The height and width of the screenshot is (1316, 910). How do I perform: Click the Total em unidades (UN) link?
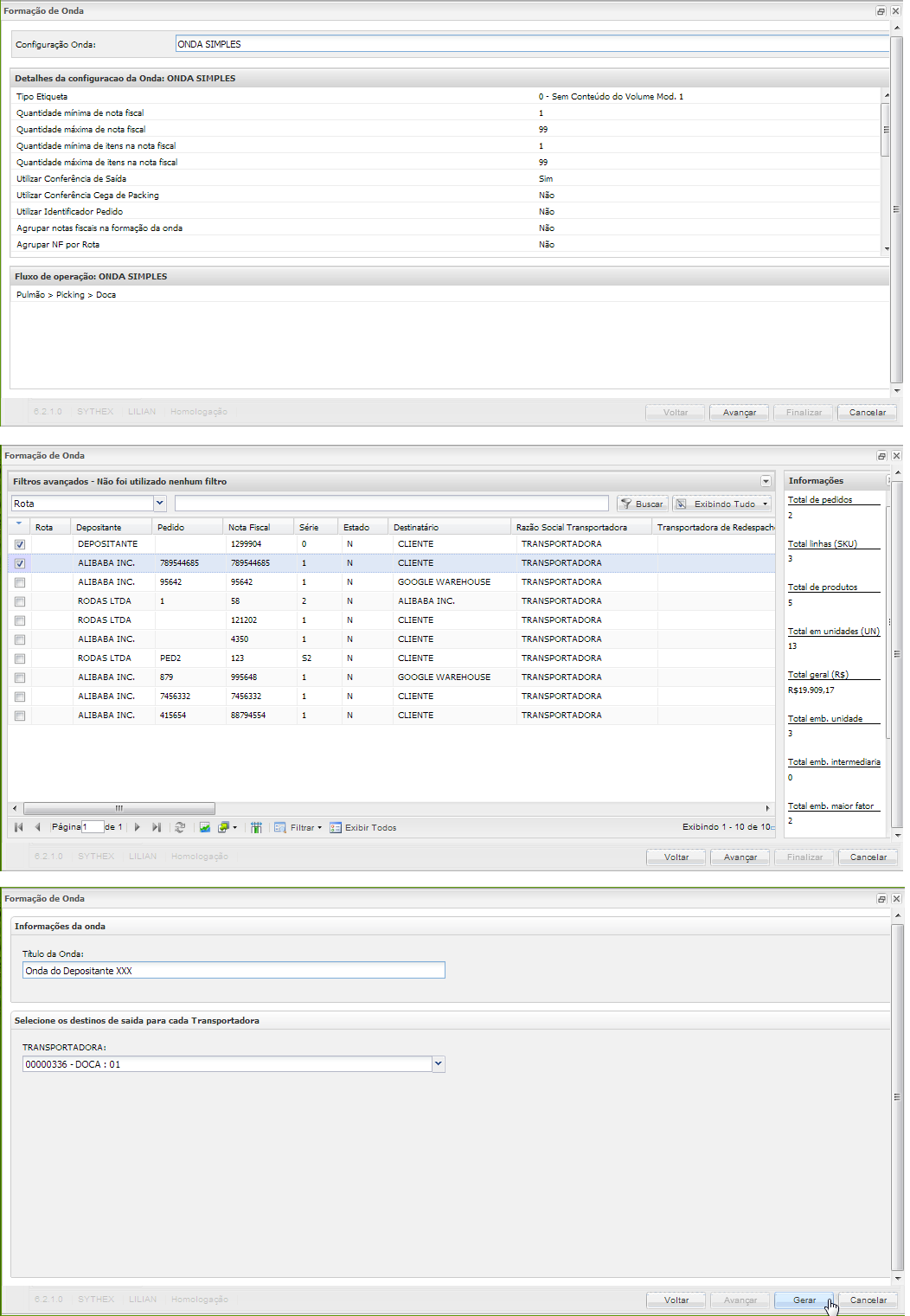click(x=834, y=632)
